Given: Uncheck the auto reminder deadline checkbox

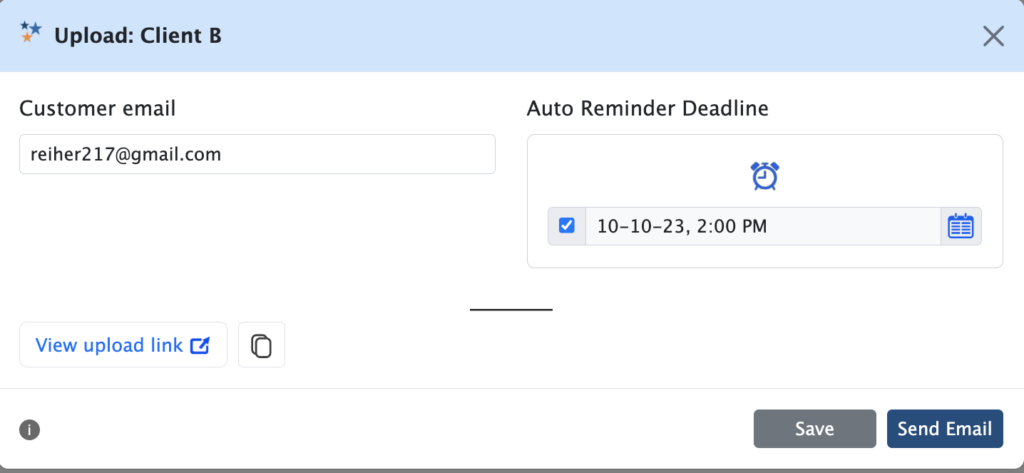Looking at the screenshot, I should (x=567, y=226).
